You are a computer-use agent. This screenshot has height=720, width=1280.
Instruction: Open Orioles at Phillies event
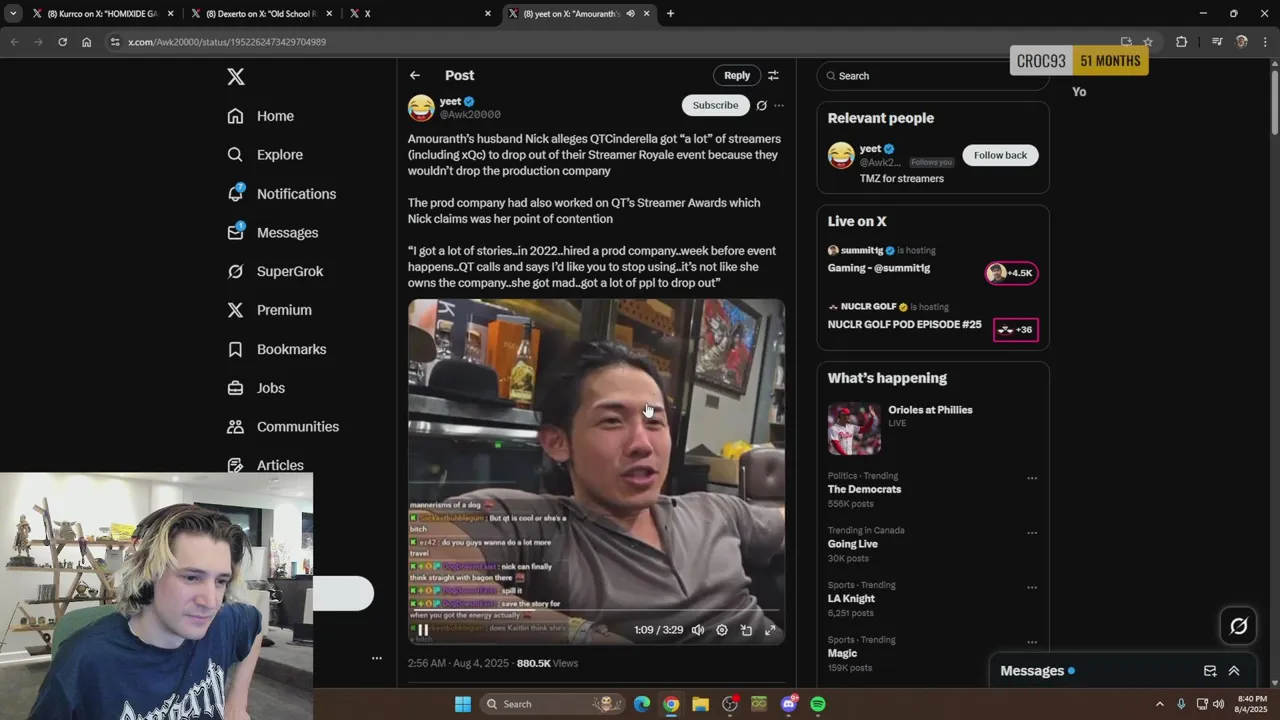click(x=932, y=428)
